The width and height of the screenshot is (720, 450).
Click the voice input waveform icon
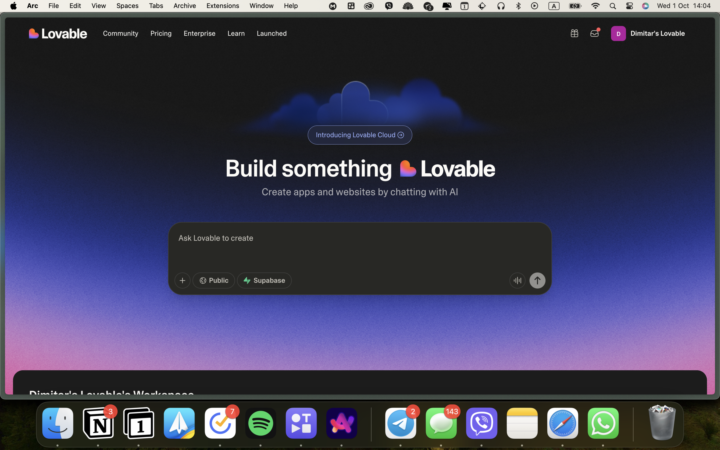[517, 281]
